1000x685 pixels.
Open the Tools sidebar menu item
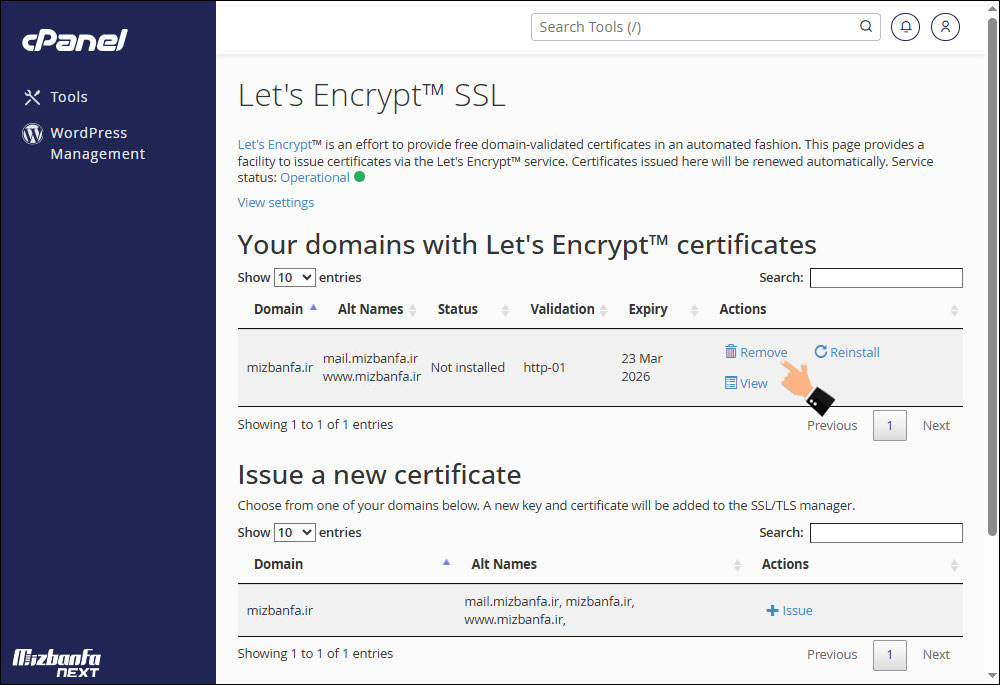tap(68, 96)
